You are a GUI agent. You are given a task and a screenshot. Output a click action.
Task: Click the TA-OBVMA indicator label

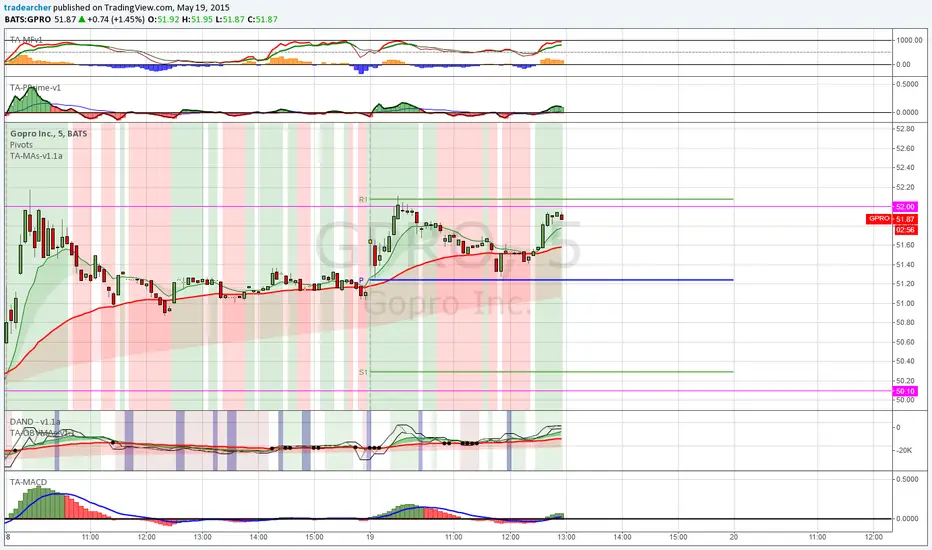click(x=40, y=433)
